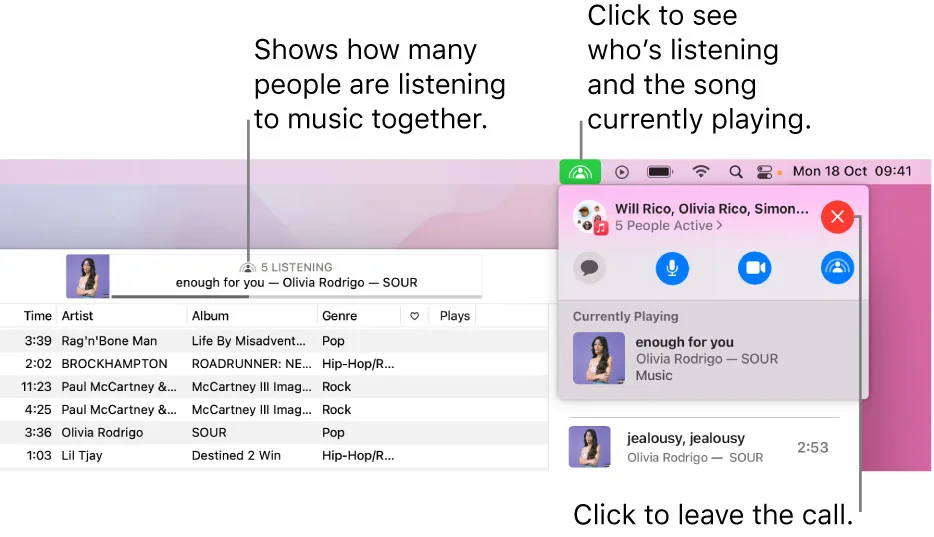
Task: Sort by the heart Love column header
Action: [415, 316]
